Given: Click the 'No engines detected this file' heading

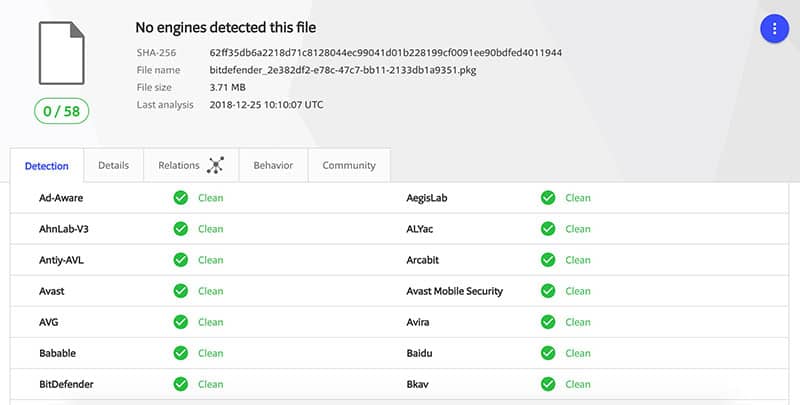Looking at the screenshot, I should [x=226, y=28].
